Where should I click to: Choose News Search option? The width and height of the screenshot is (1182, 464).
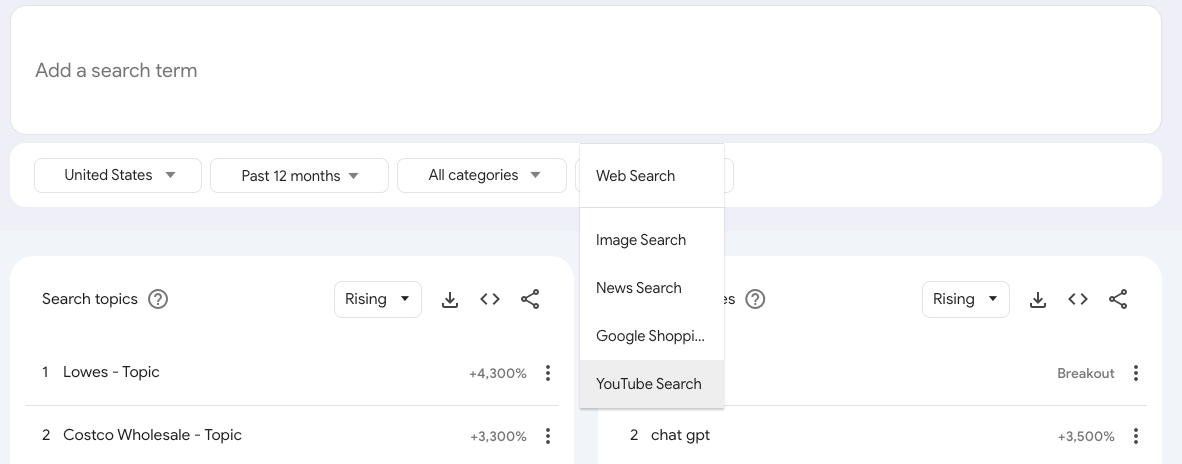point(652,288)
